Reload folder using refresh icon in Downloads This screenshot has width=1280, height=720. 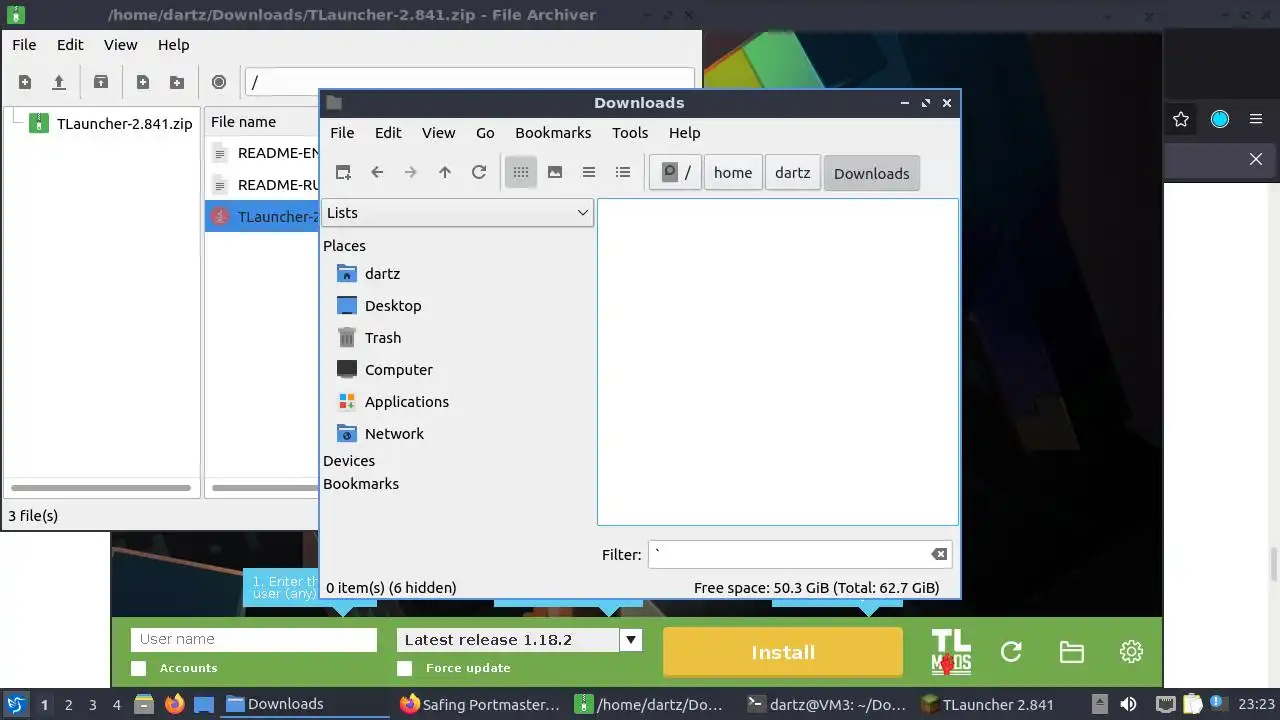pos(479,172)
